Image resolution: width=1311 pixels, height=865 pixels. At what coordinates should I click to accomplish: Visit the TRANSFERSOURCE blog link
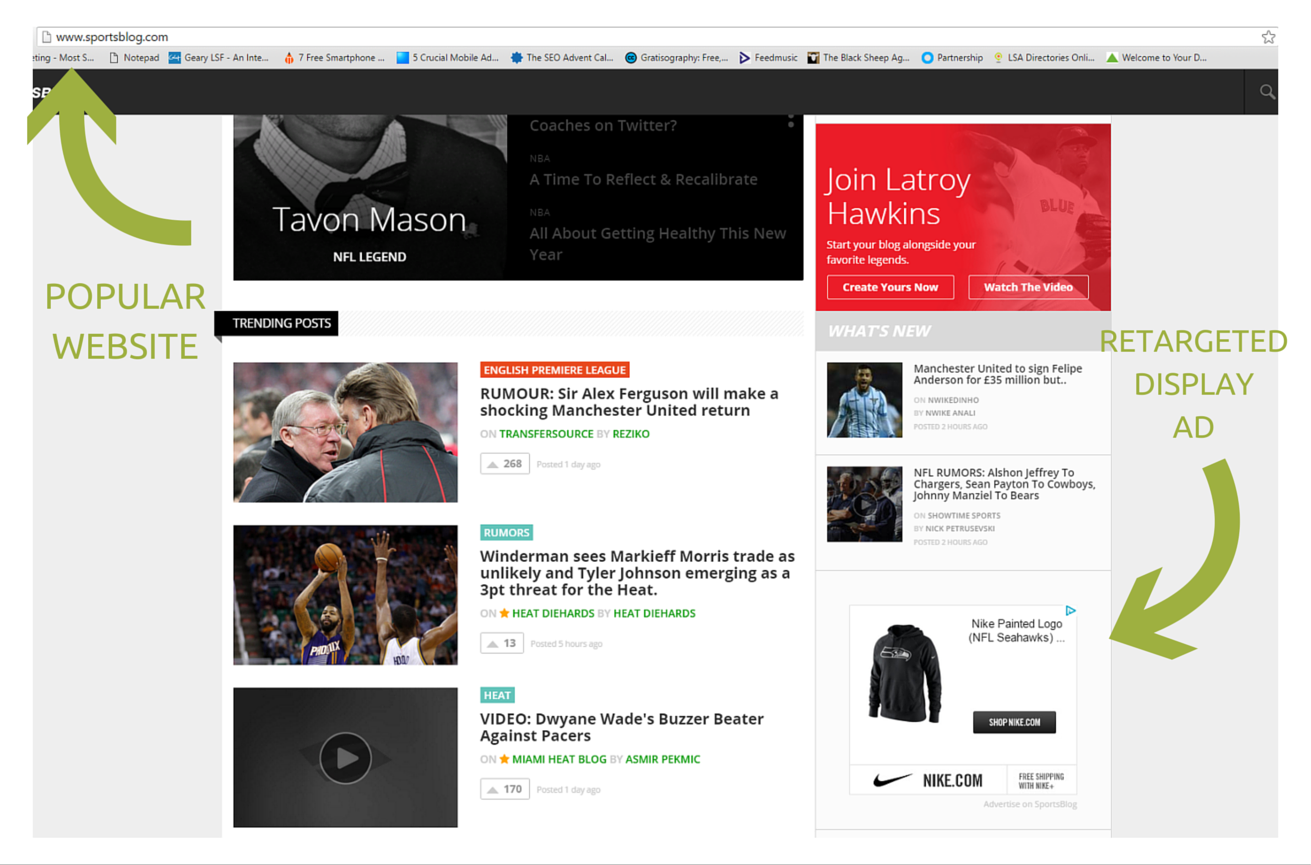click(x=546, y=434)
